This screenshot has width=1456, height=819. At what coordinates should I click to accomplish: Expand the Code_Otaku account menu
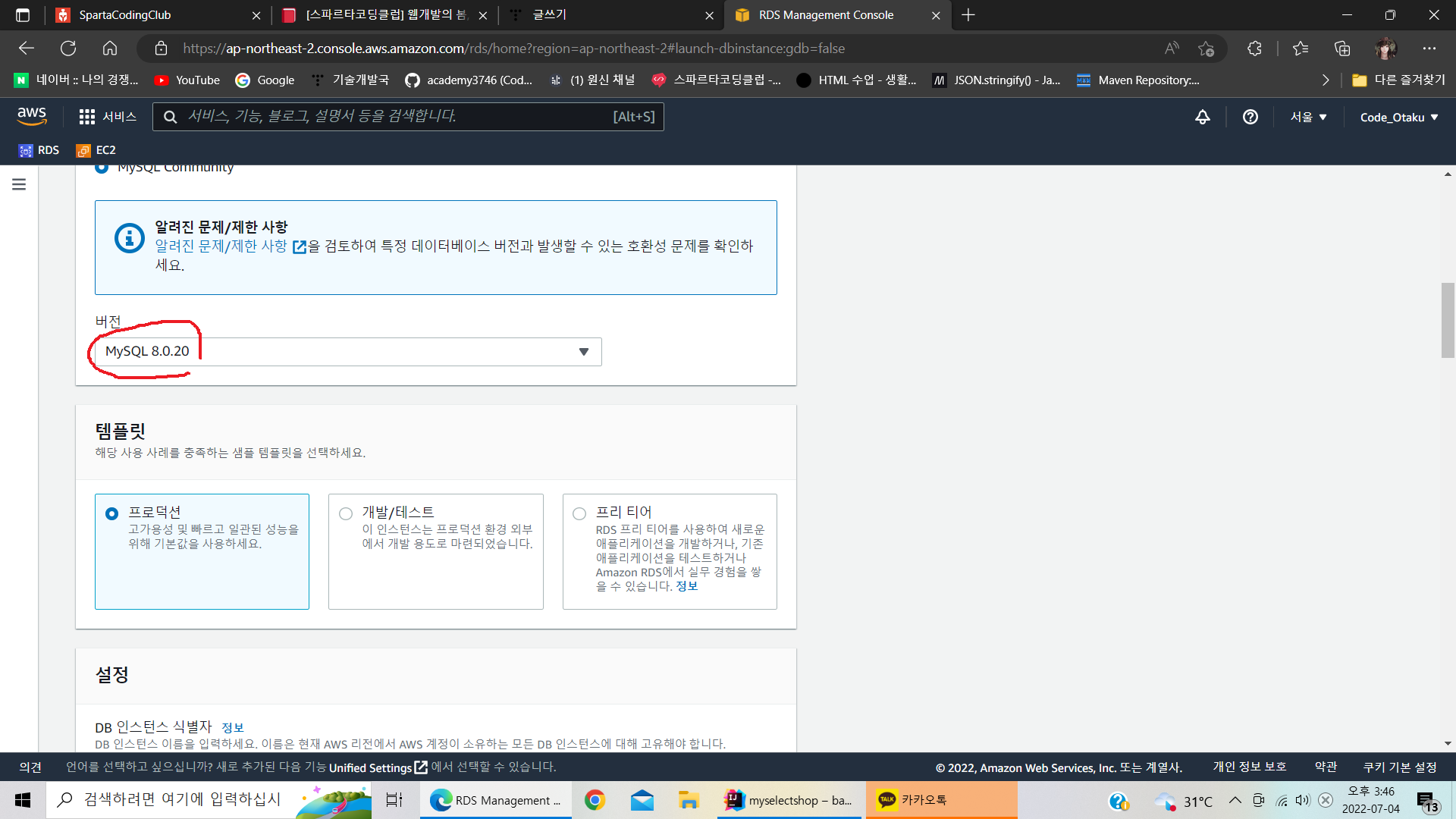coord(1398,118)
